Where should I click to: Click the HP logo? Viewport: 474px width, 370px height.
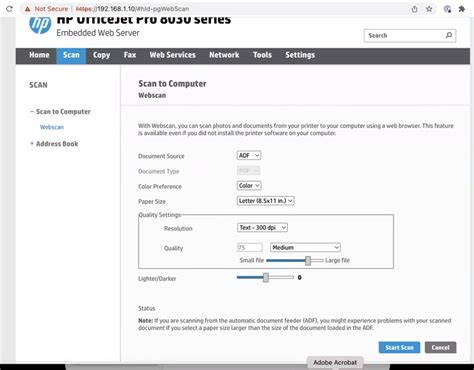tap(40, 25)
